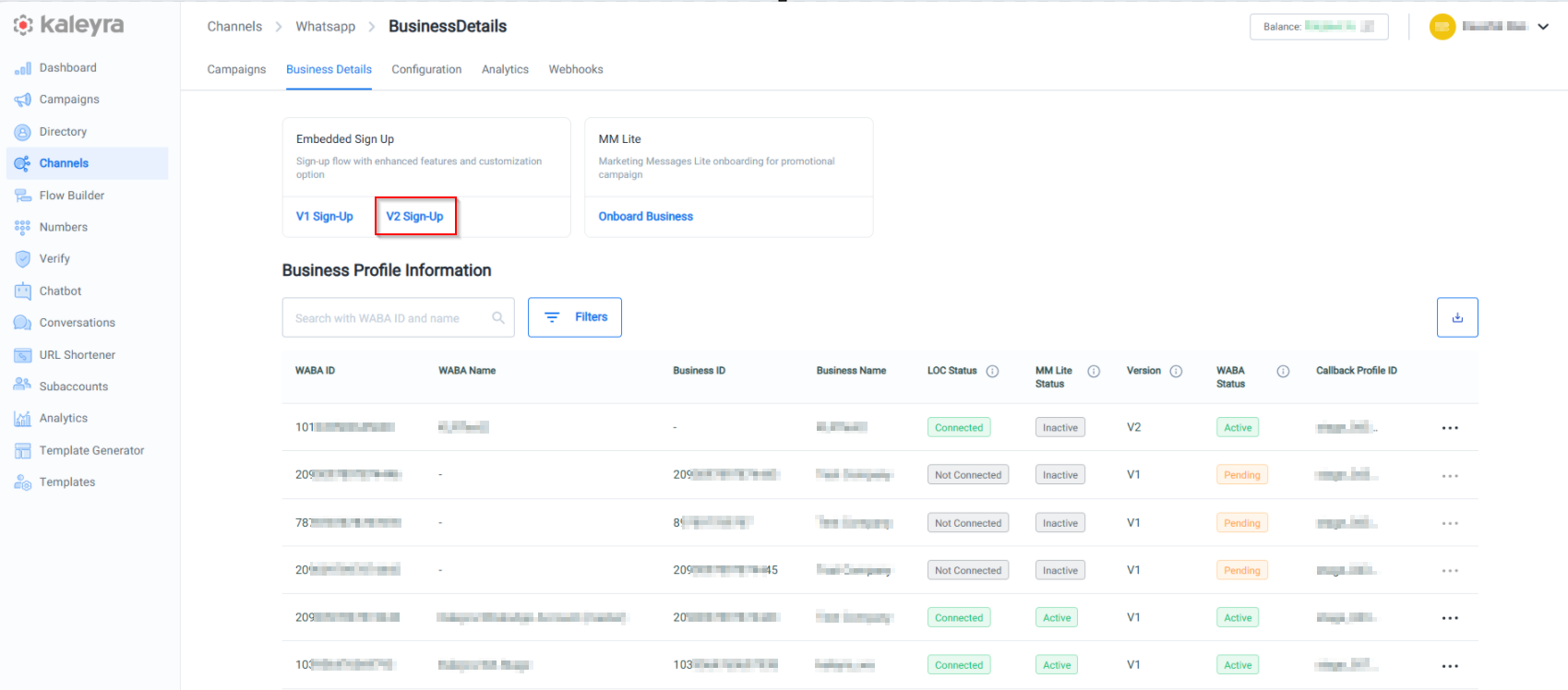Screen dimensions: 1568x690
Task: Click the Version column info icon
Action: pyautogui.click(x=1176, y=372)
